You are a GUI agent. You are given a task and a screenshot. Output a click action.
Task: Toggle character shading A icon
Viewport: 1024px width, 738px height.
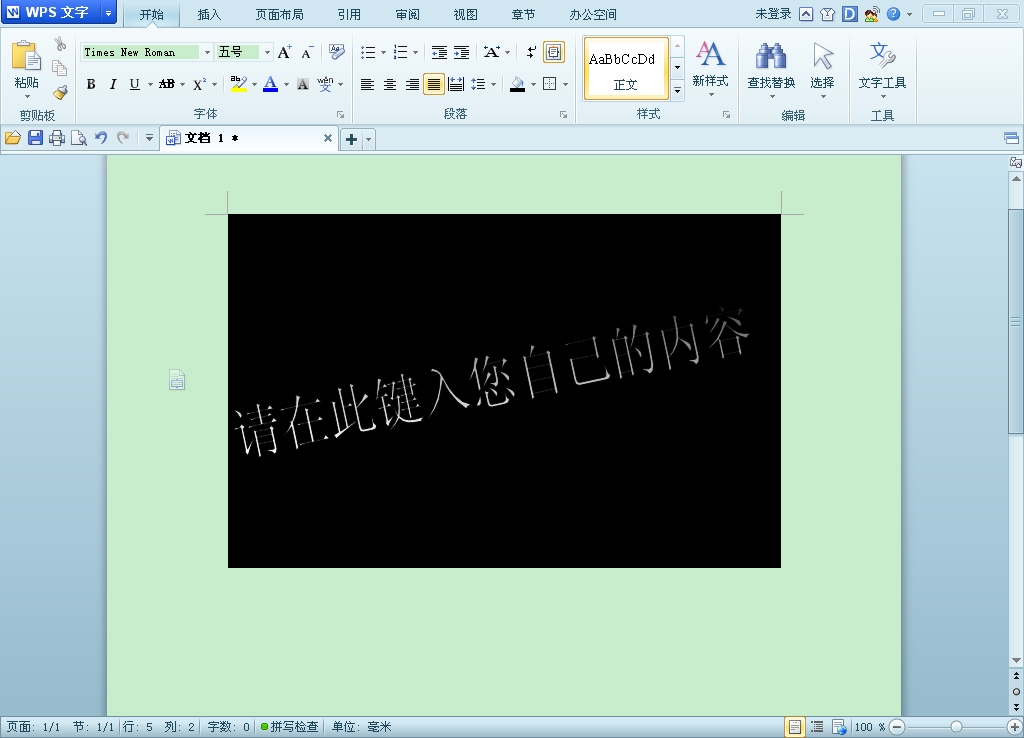302,84
